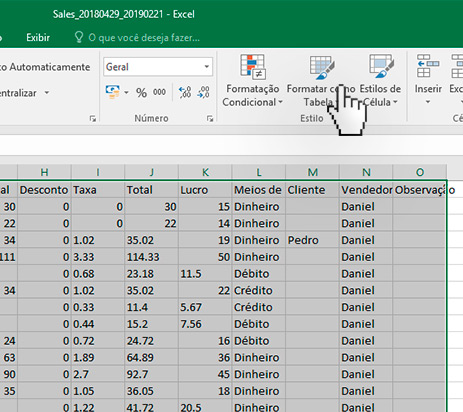
Task: Expand the Geral number format dropdown
Action: pos(207,67)
